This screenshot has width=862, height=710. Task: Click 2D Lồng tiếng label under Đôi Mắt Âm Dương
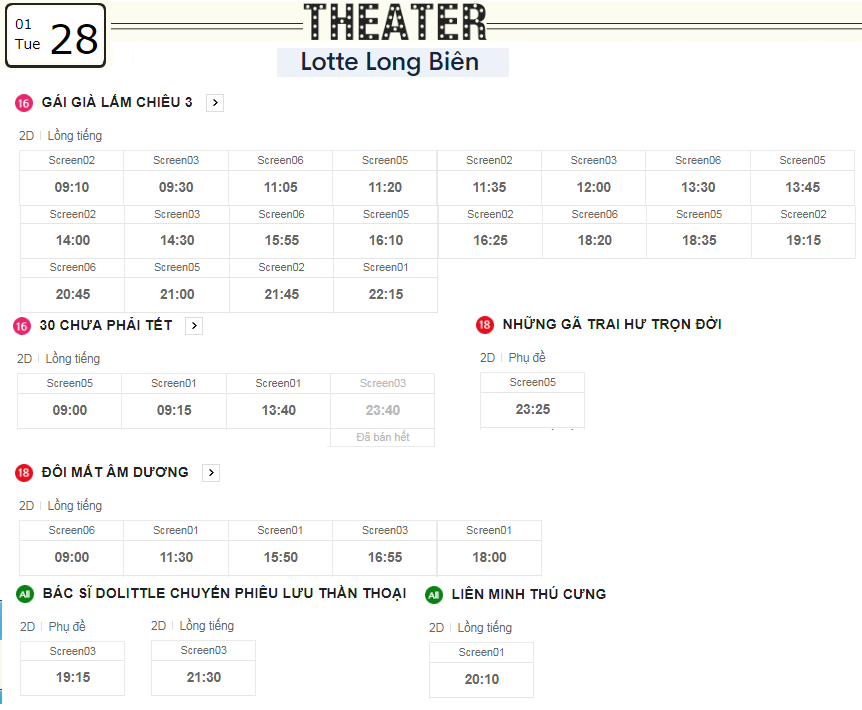click(60, 506)
